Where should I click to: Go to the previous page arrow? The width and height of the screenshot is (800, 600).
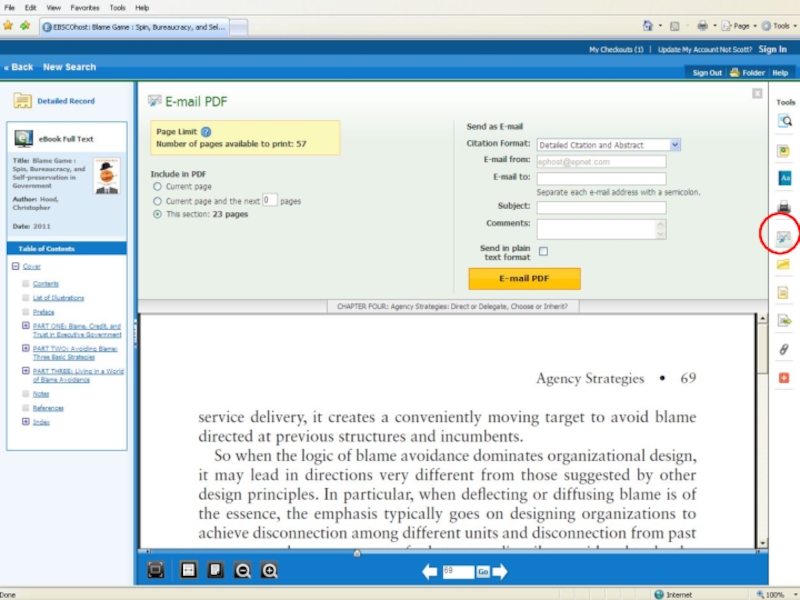click(429, 572)
